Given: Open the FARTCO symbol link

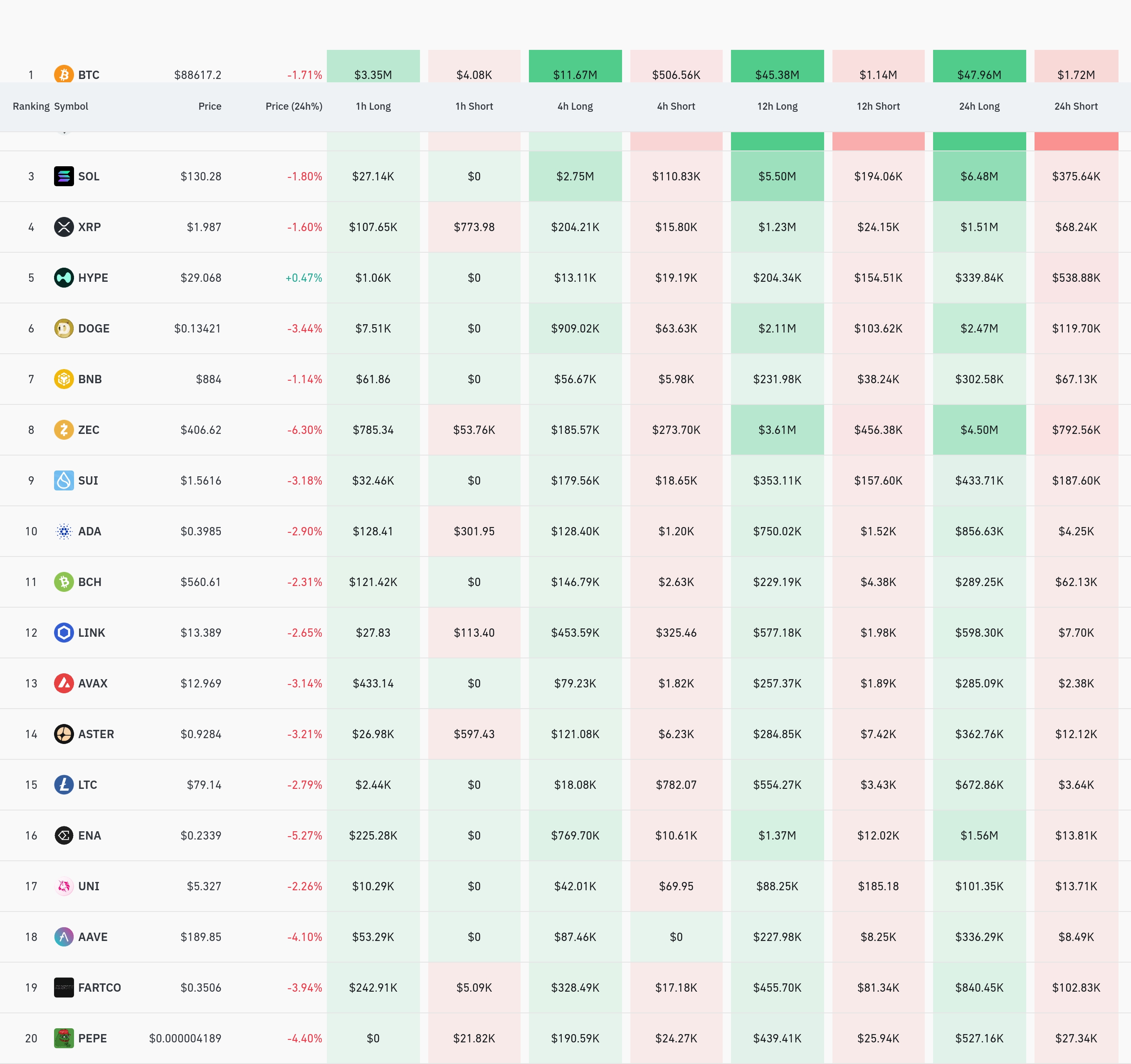Looking at the screenshot, I should (x=99, y=987).
